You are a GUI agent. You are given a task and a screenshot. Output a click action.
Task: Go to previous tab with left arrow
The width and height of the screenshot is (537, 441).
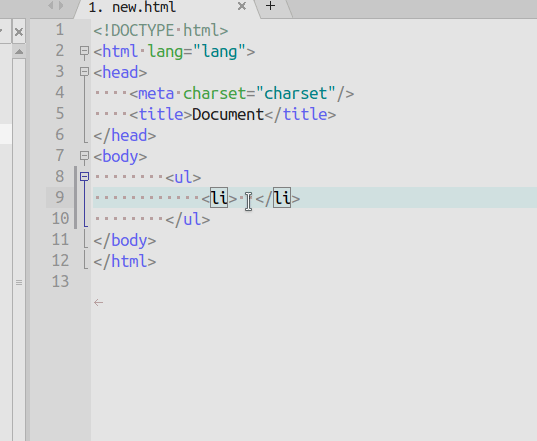coord(51,5)
